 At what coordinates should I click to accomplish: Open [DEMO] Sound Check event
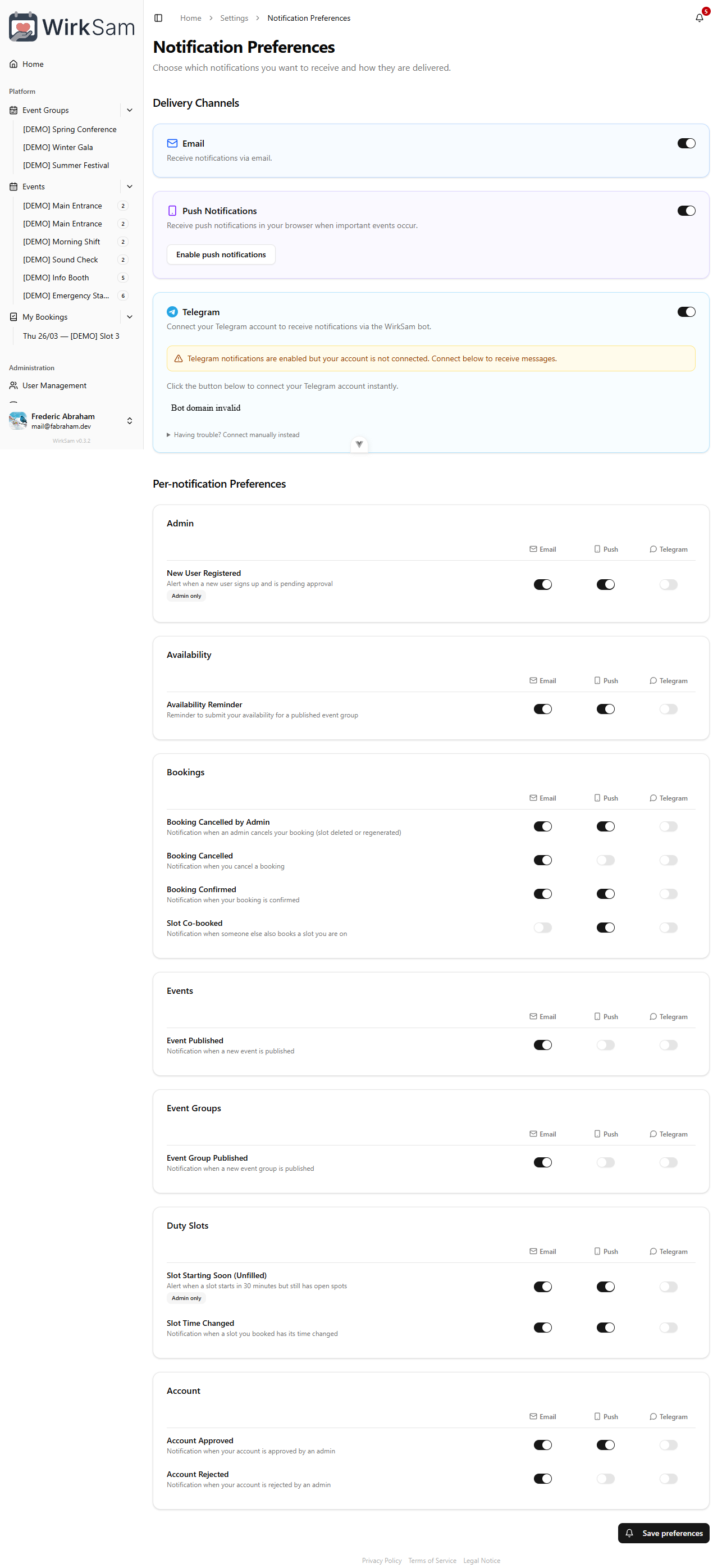[x=60, y=260]
